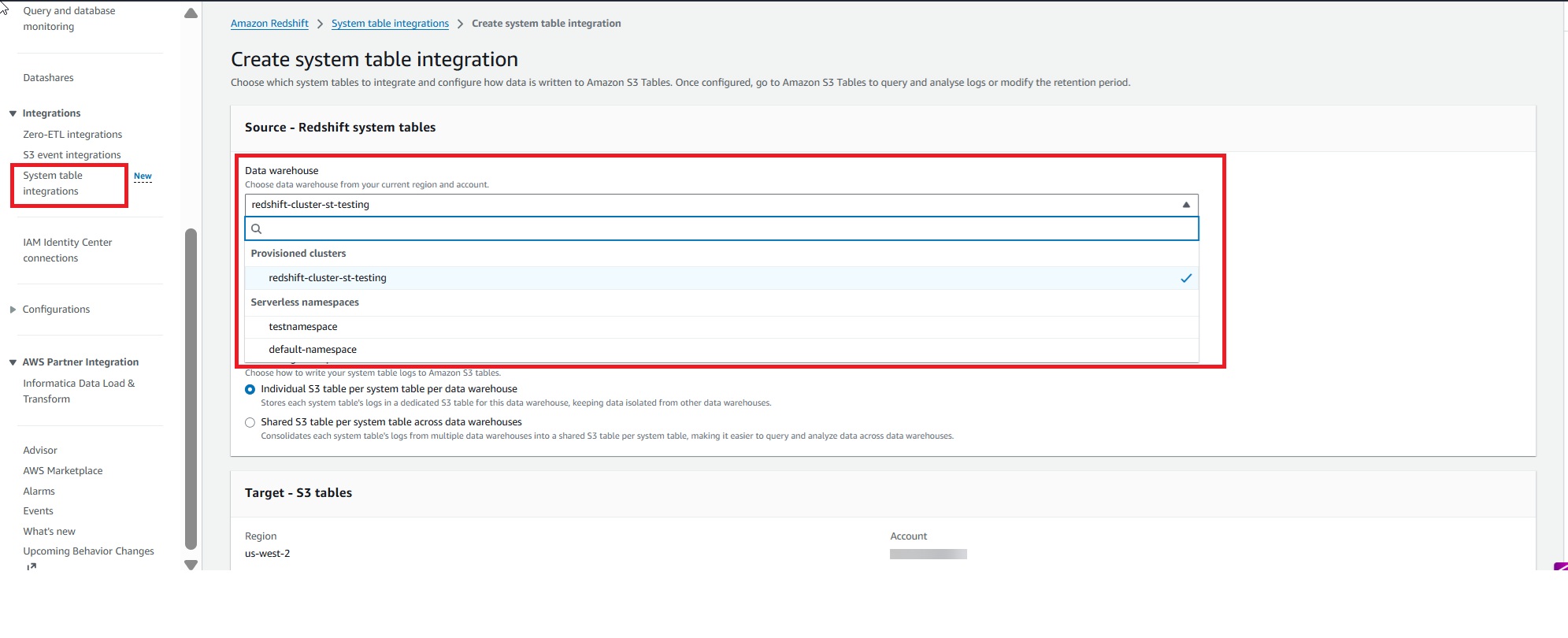The width and height of the screenshot is (1568, 638).
Task: Click the sidebar scrollbar thumb
Action: click(191, 389)
